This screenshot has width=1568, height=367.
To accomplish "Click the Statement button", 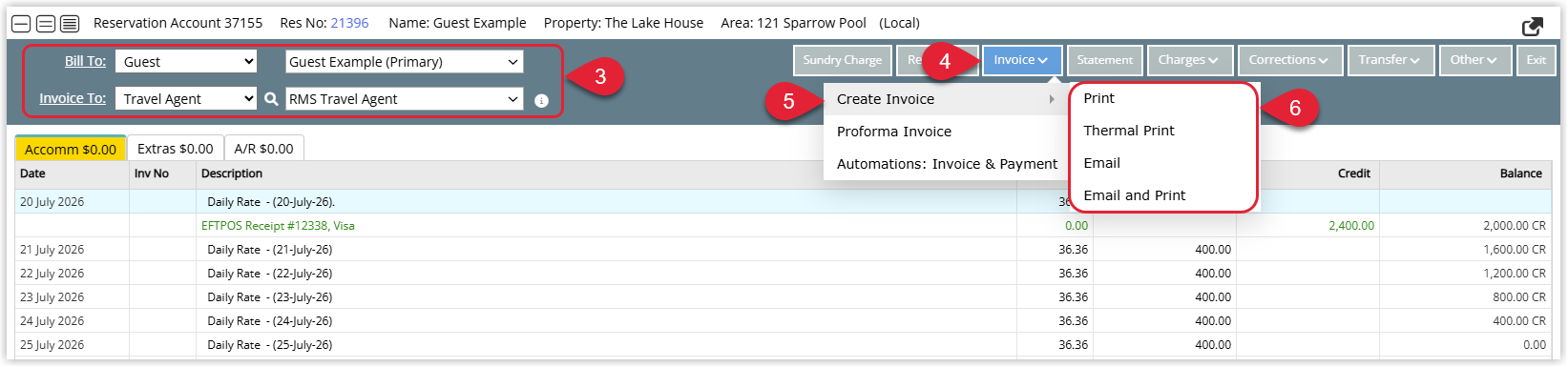I will pyautogui.click(x=1105, y=60).
